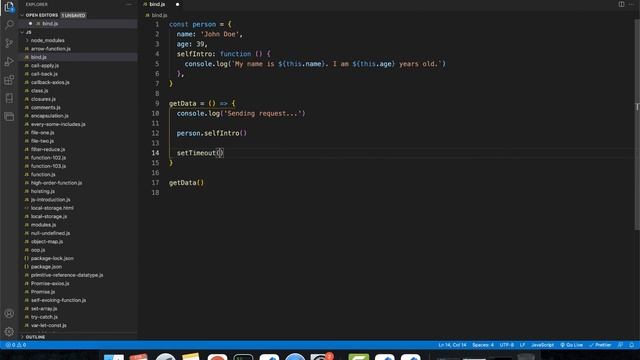Open Promise-axios.js file
The image size is (640, 360).
(x=50, y=283)
